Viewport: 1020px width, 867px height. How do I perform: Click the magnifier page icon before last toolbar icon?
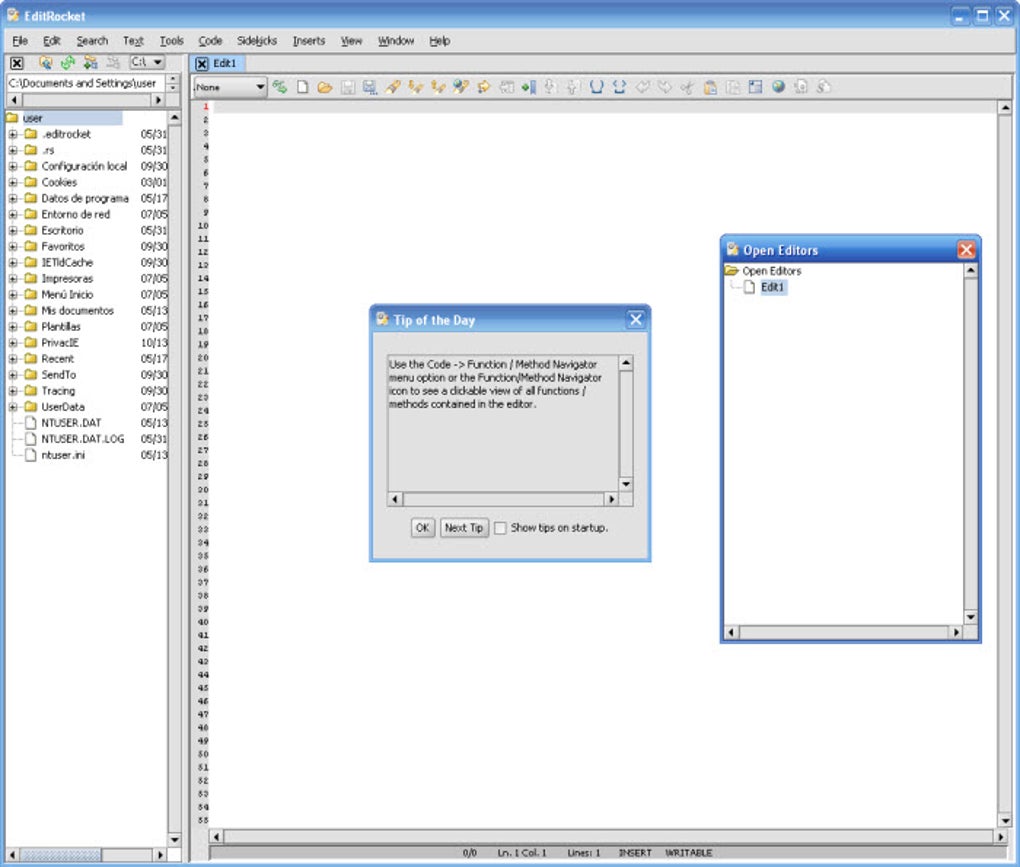(x=801, y=87)
